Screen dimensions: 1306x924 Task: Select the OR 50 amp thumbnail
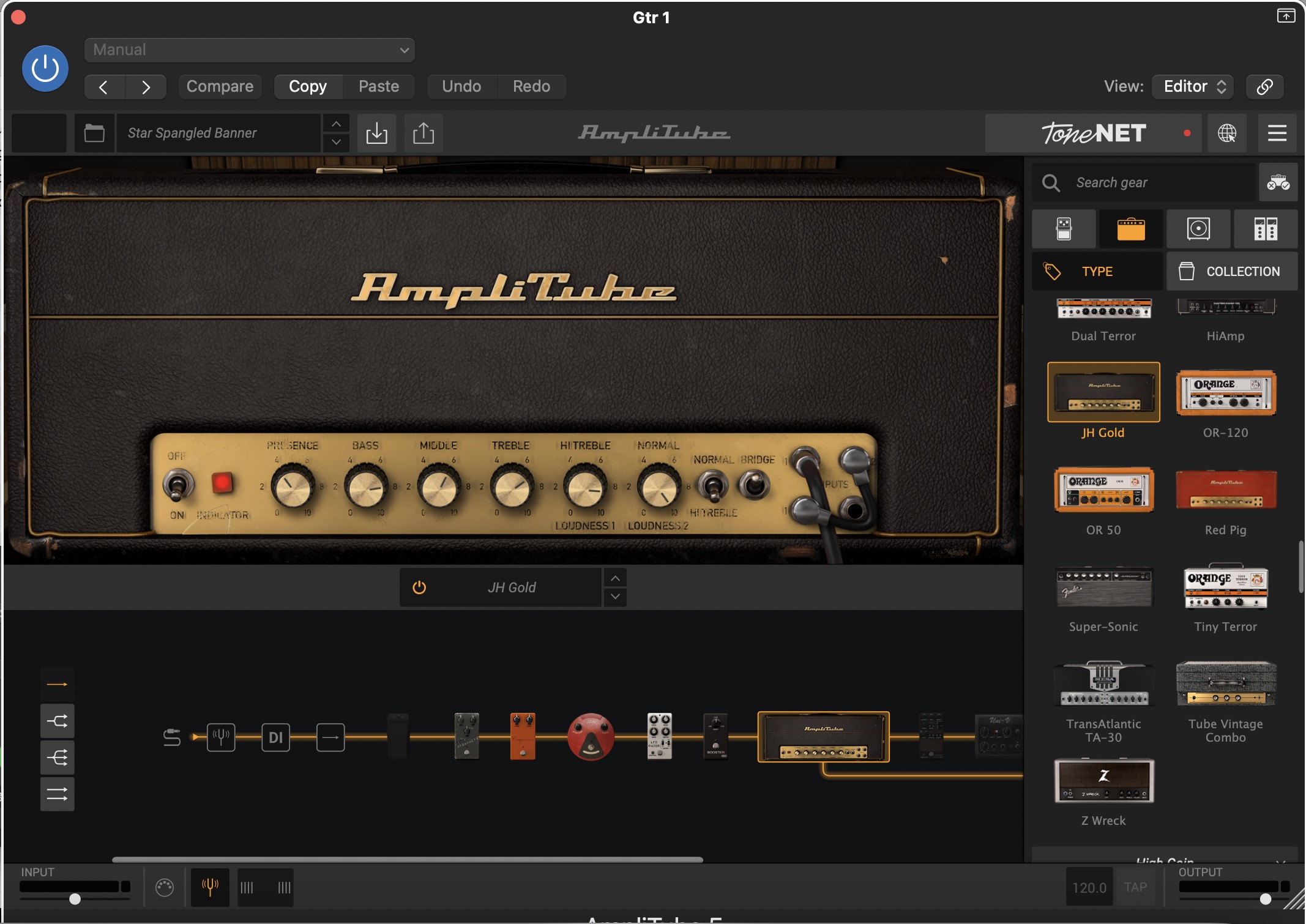tap(1104, 490)
